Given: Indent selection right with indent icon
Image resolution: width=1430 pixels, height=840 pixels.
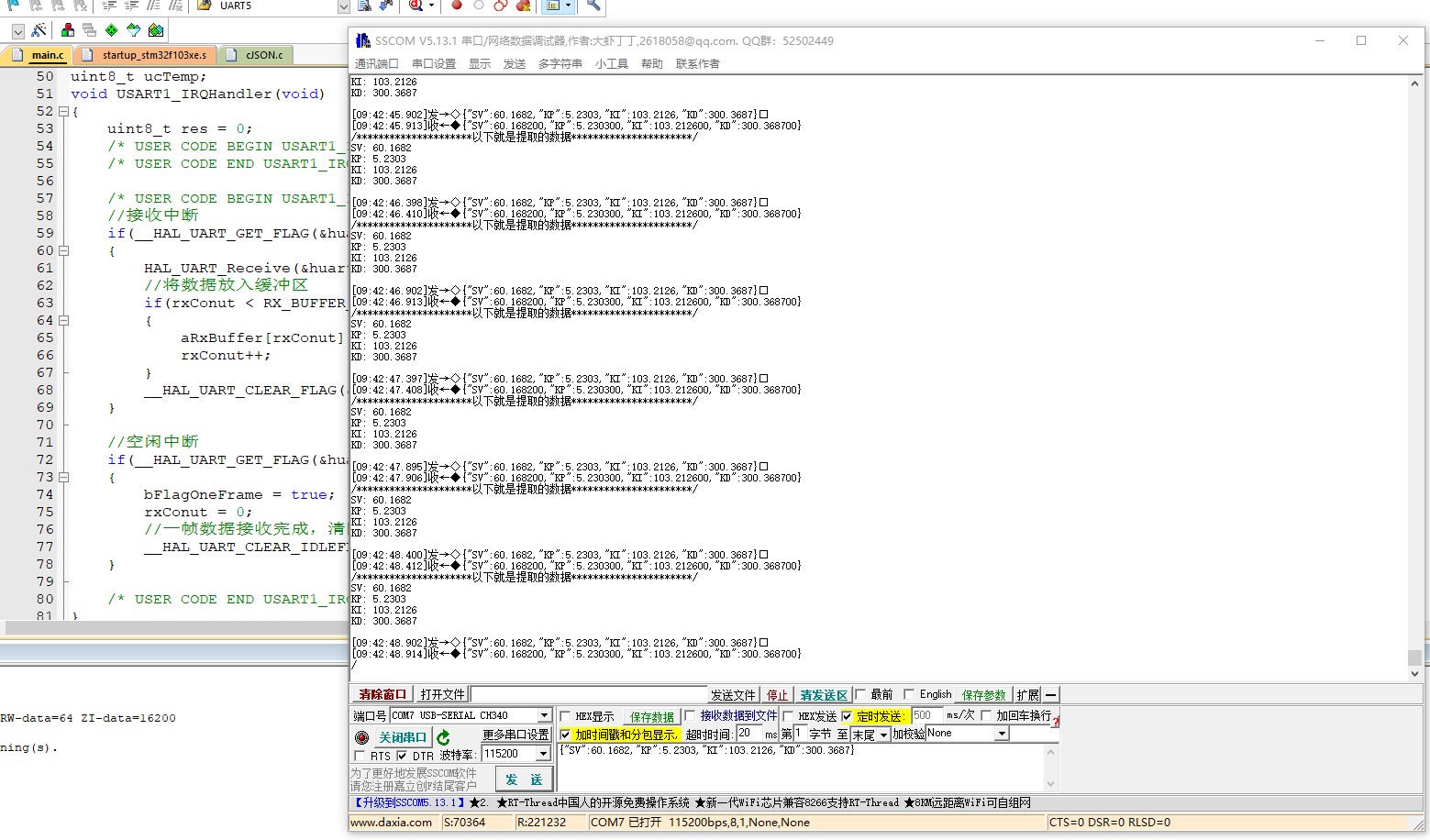Looking at the screenshot, I should 109,6.
